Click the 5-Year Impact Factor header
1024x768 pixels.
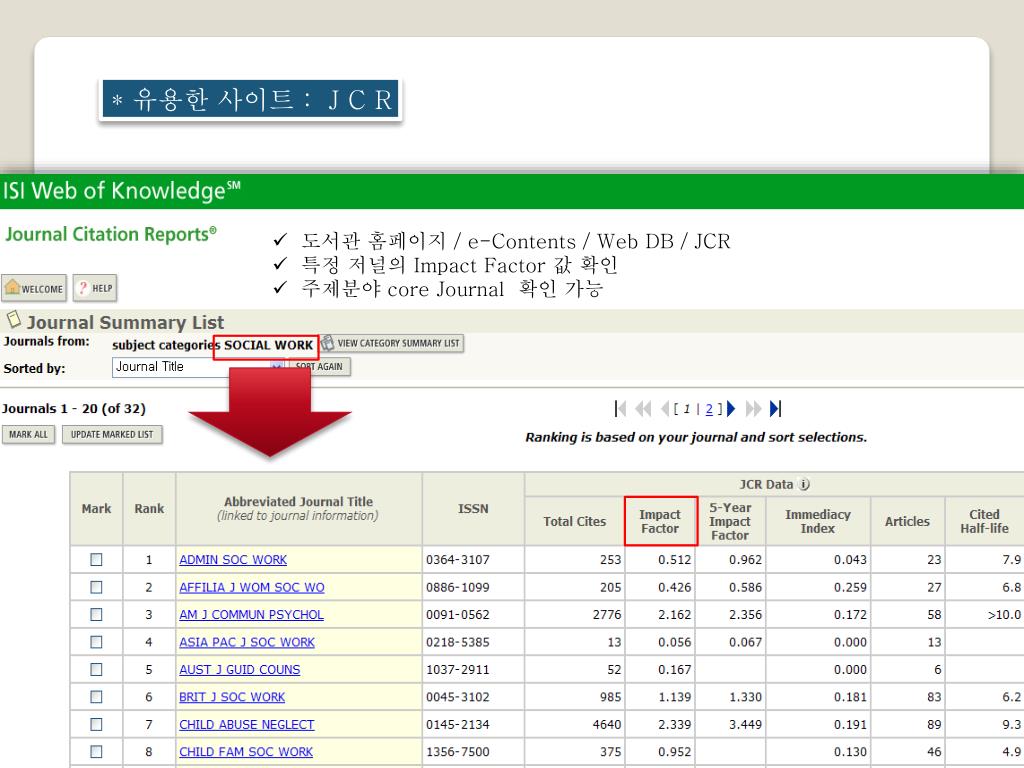pos(730,521)
